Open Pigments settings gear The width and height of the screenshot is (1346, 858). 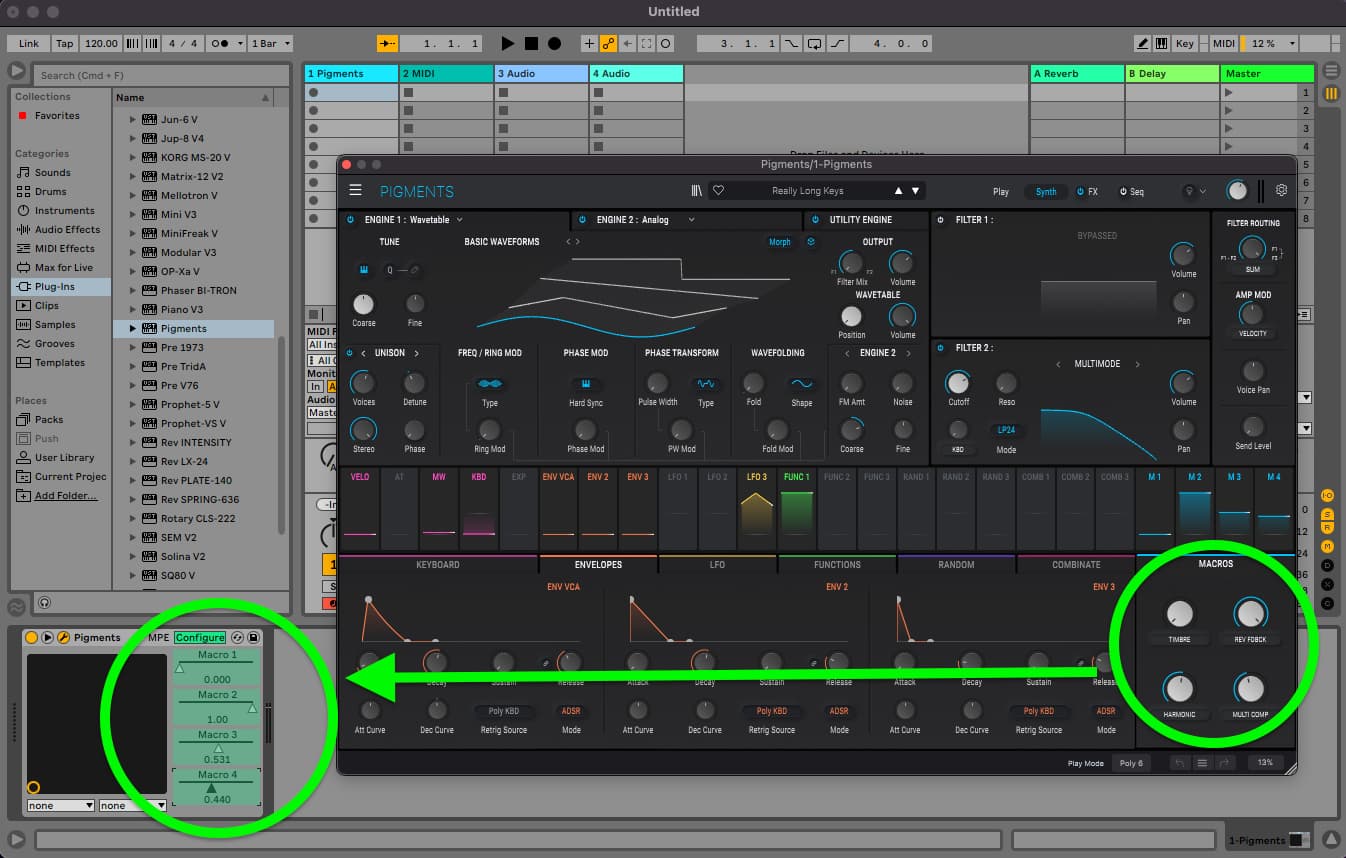tap(1281, 190)
